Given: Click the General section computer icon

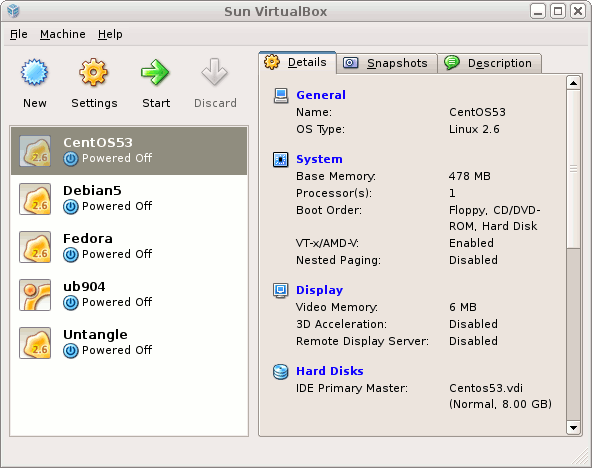Looking at the screenshot, I should coord(281,95).
